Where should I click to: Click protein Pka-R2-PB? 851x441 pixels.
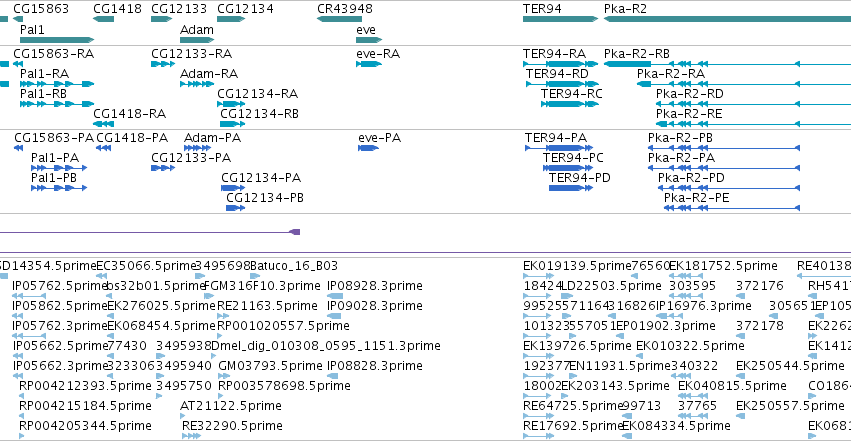(x=680, y=138)
